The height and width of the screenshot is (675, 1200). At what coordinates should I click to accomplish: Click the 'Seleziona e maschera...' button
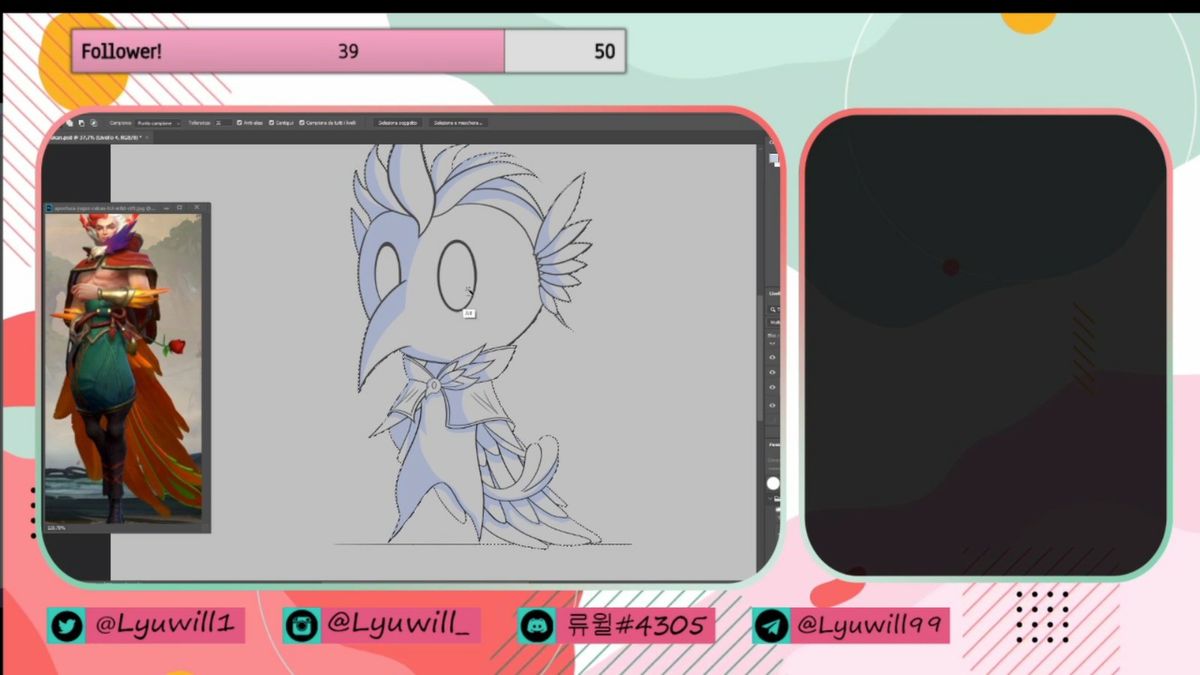pyautogui.click(x=458, y=123)
